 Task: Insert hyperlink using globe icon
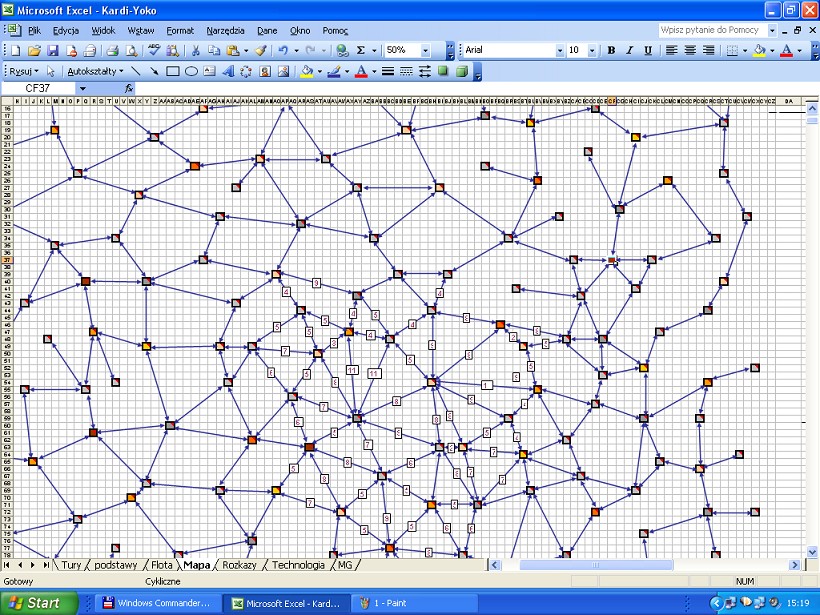click(x=342, y=51)
